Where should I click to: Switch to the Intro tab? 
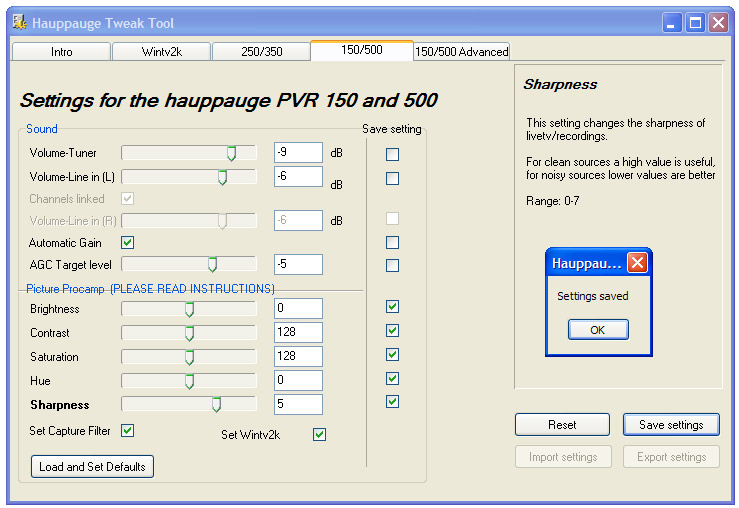pos(61,51)
